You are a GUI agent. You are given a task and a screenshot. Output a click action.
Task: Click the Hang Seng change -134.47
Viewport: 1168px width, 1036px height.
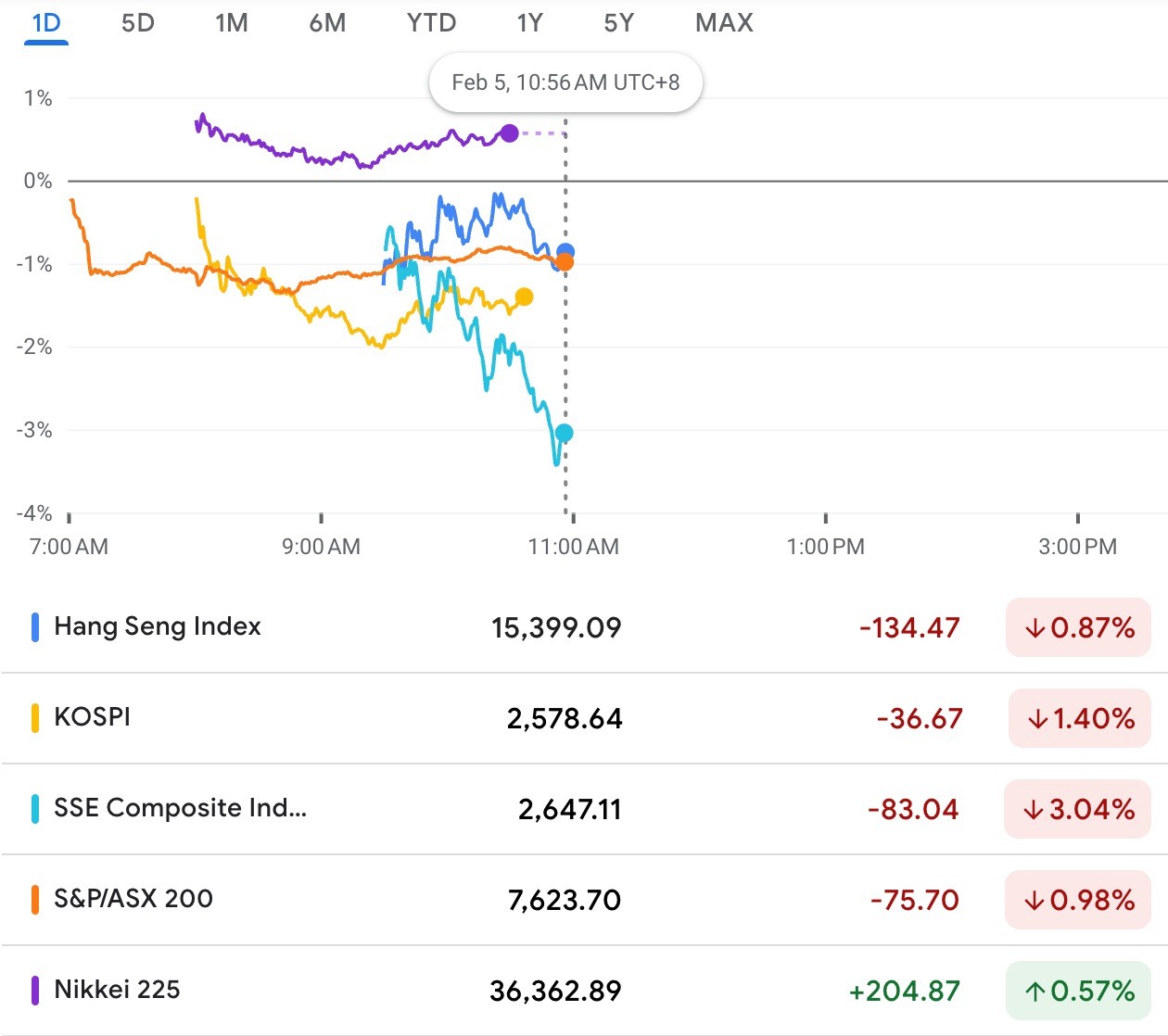pos(909,628)
